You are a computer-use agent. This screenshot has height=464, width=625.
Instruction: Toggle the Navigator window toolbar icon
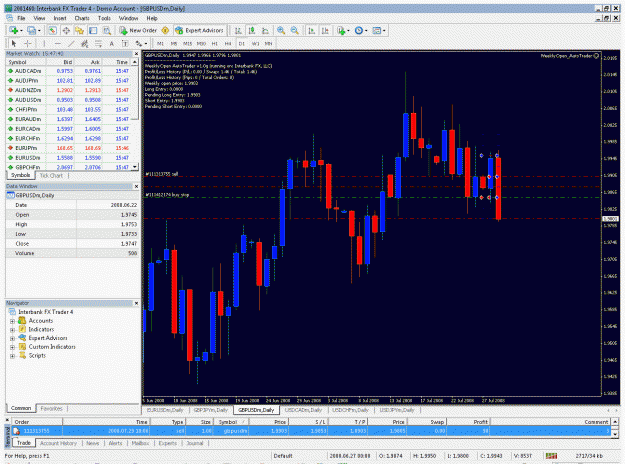pyautogui.click(x=79, y=30)
